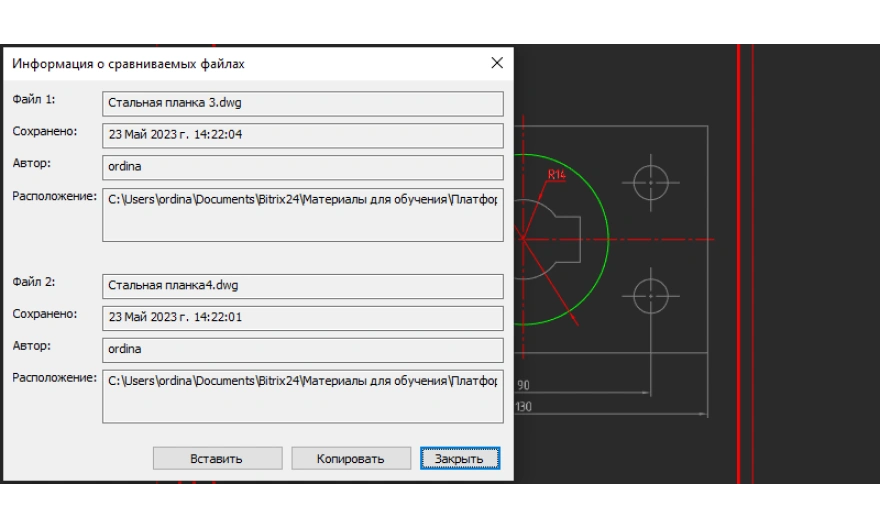Select the second file's Сохранено date field
This screenshot has height=528, width=880.
(302, 318)
